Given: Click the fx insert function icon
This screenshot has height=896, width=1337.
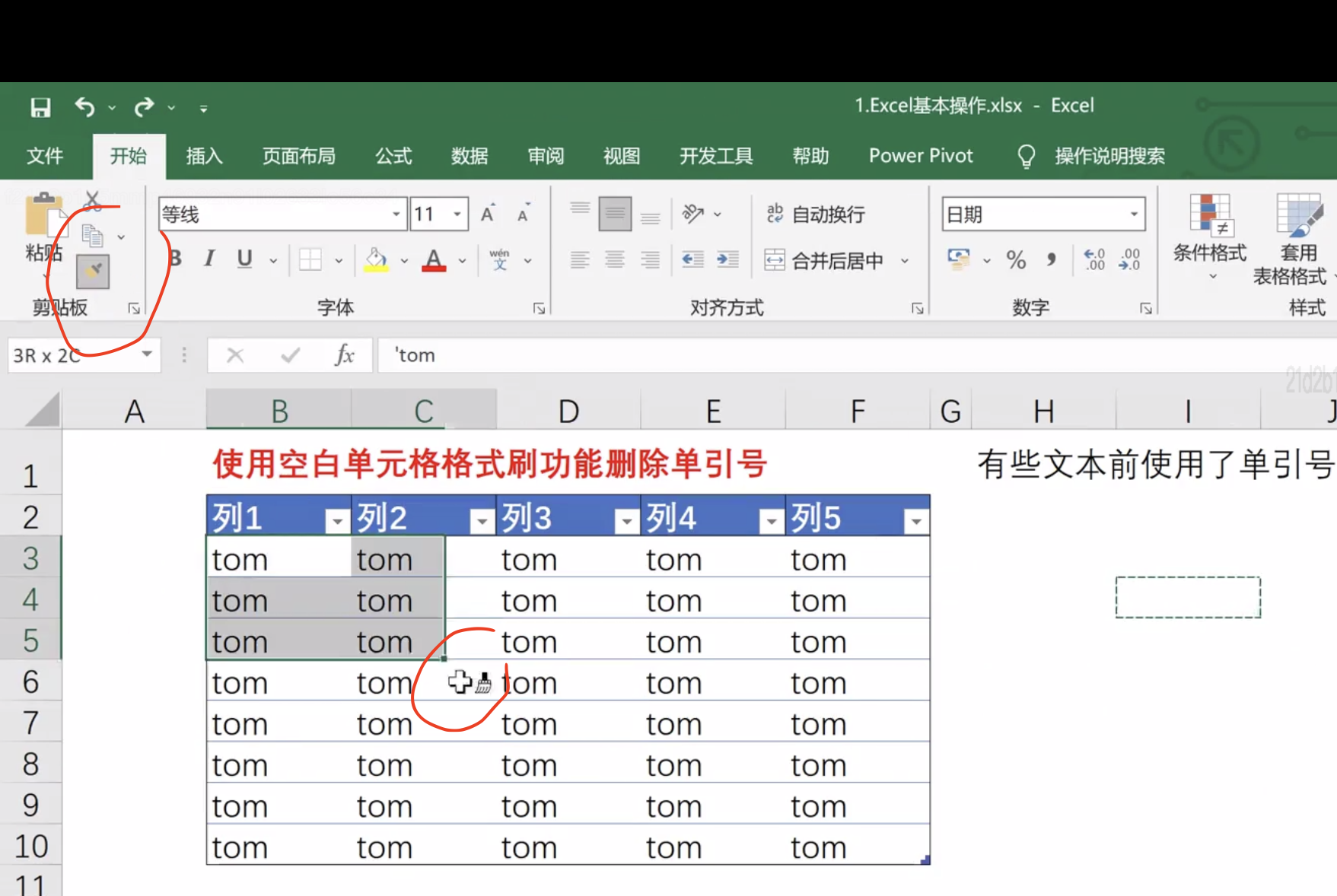Looking at the screenshot, I should pos(344,355).
